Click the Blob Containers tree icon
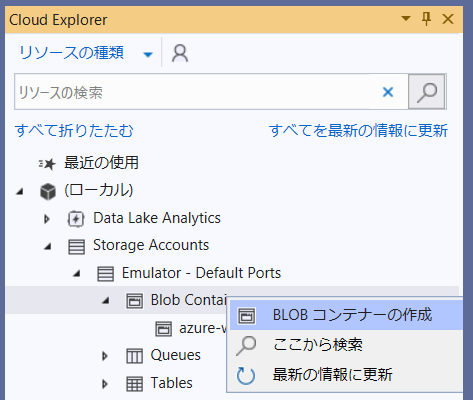Screen dimensions: 473x400 [134, 301]
